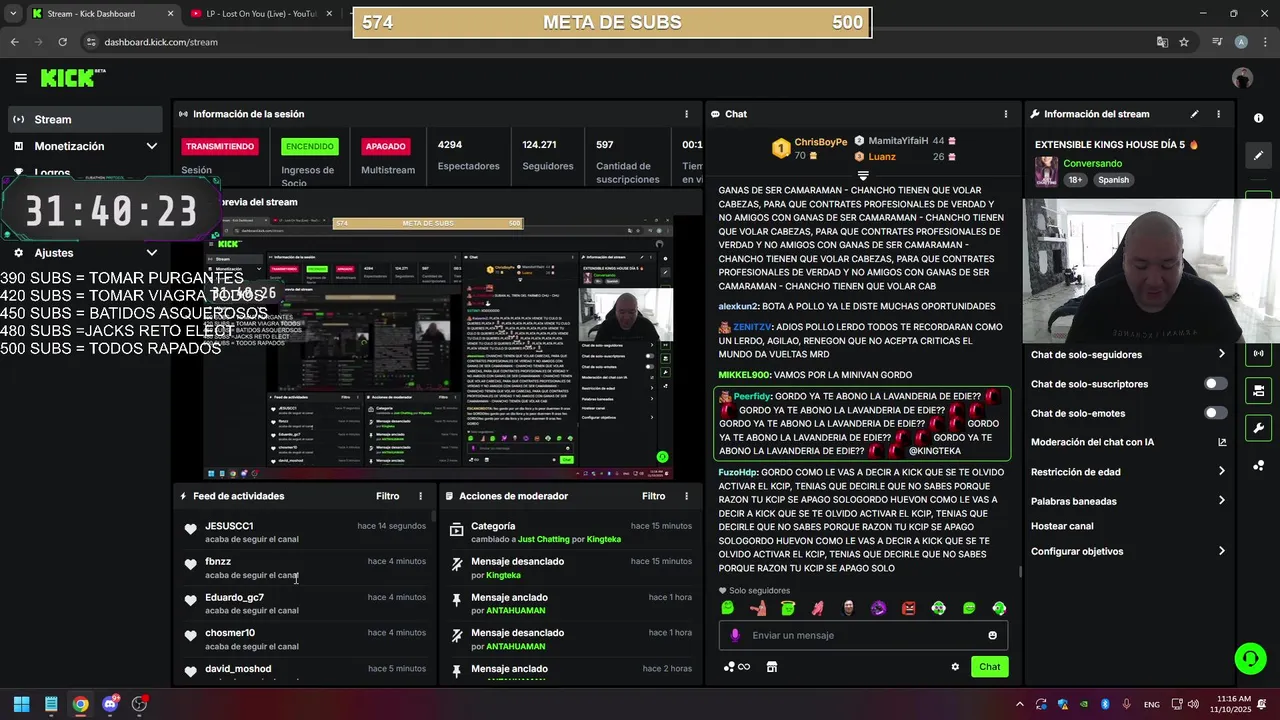Click the TRANSMITIENDO status badge
The width and height of the screenshot is (1280, 720).
[x=220, y=146]
